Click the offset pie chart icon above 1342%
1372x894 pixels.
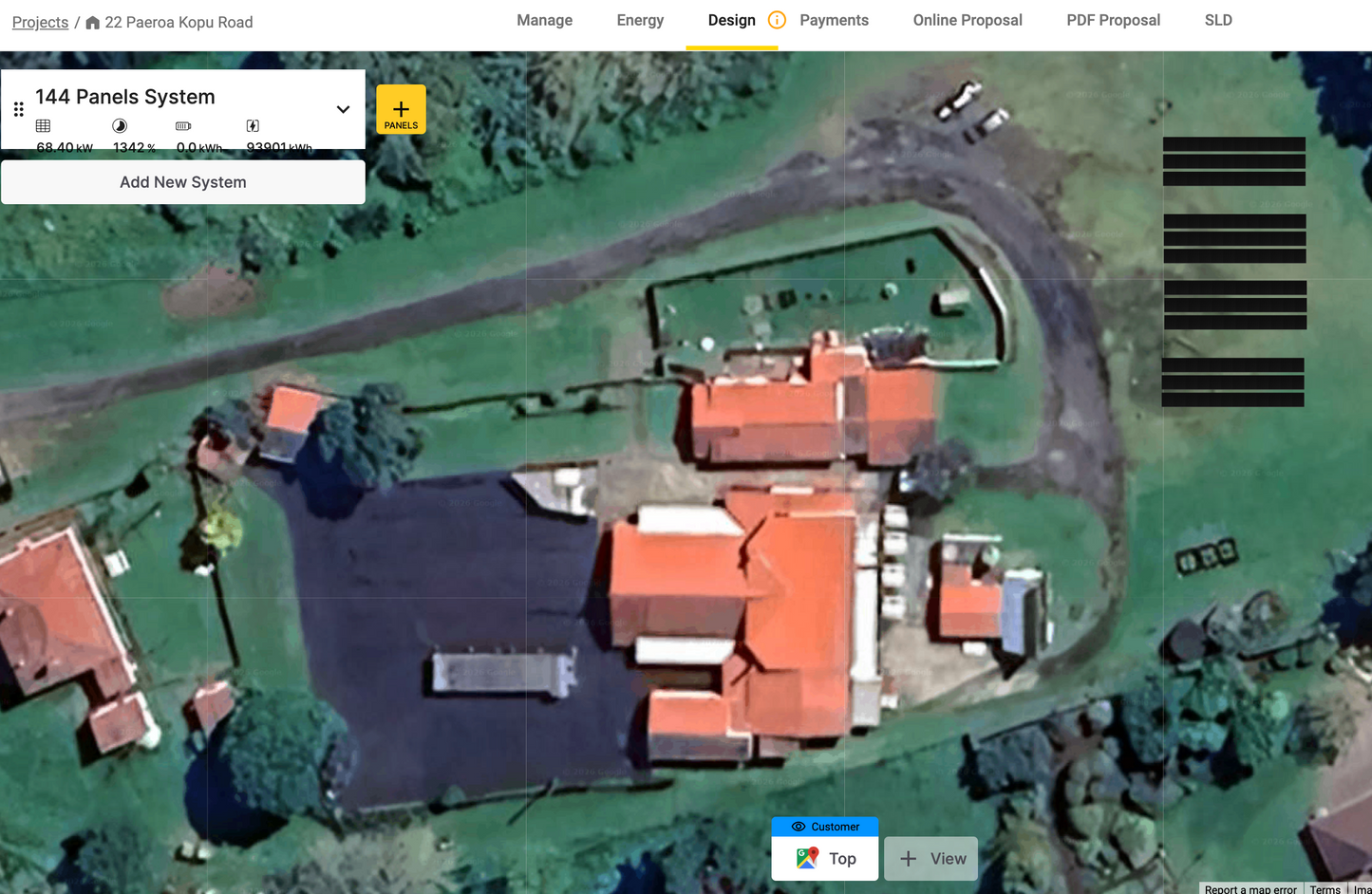[120, 125]
